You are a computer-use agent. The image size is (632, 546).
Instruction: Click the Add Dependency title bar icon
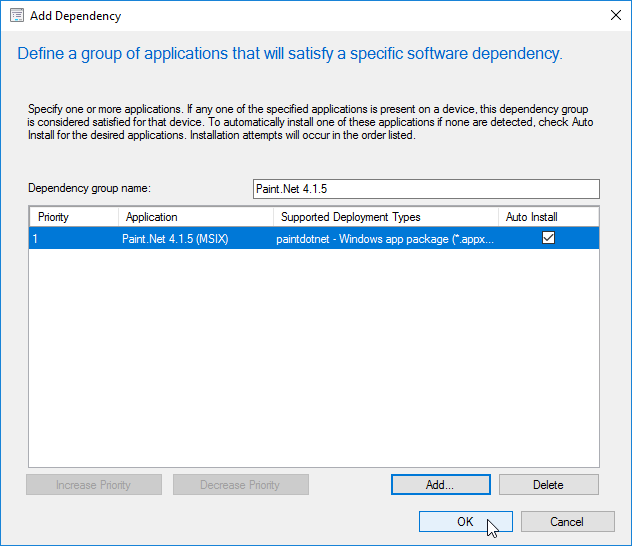click(15, 15)
